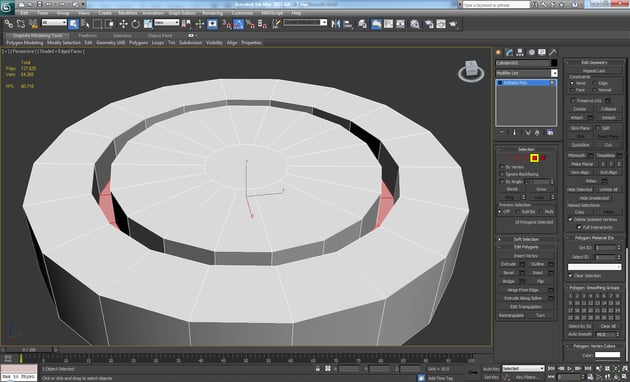
Task: Activate the Select and Rotate tool
Action: point(135,24)
